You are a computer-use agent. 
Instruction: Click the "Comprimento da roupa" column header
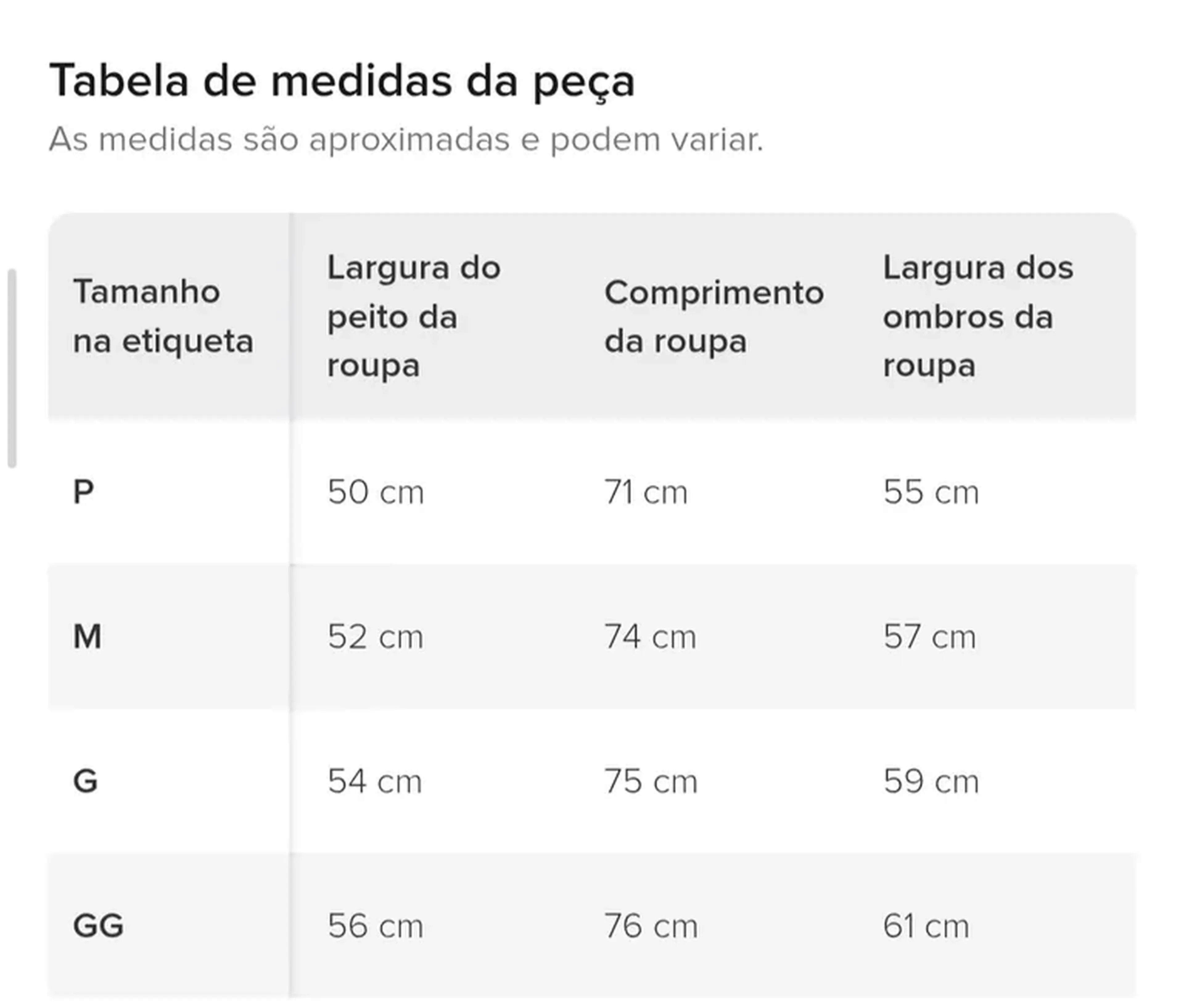(714, 317)
